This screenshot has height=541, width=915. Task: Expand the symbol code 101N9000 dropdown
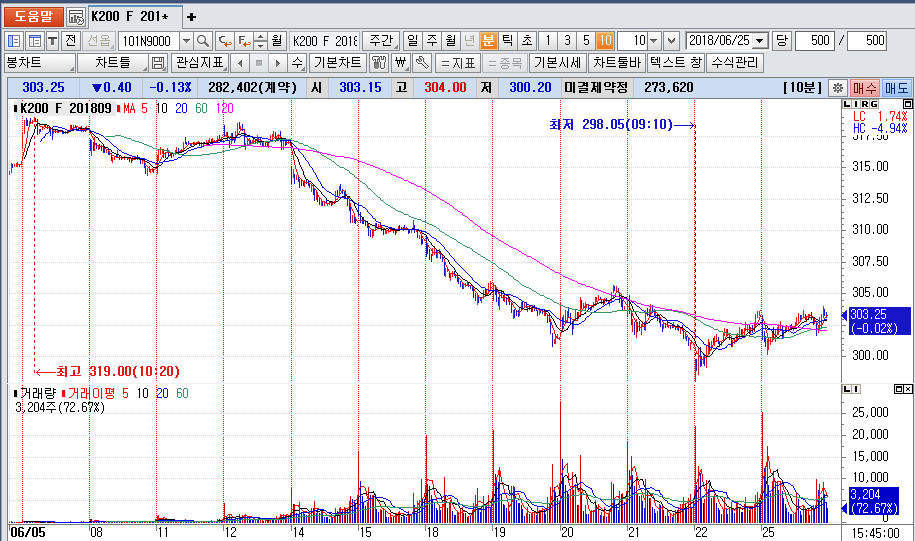[x=185, y=41]
